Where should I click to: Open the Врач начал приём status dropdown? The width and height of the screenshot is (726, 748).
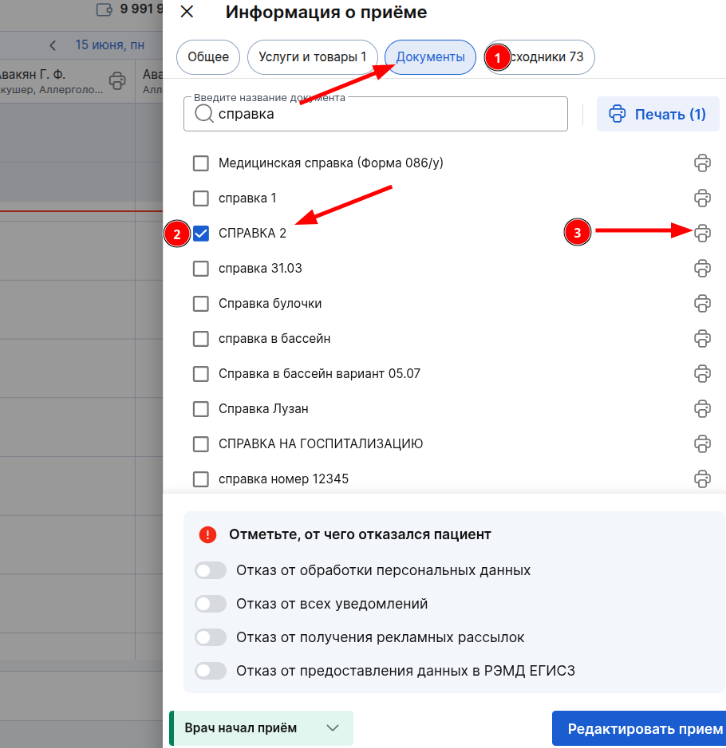(261, 728)
